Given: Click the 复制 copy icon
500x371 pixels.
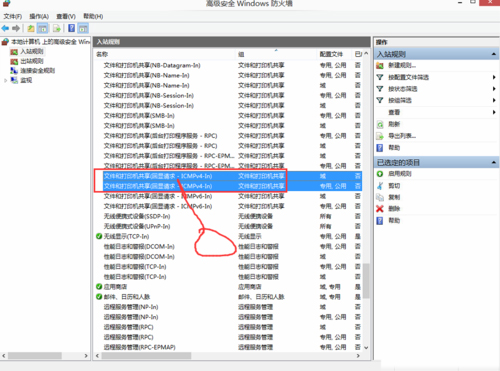Looking at the screenshot, I should click(x=380, y=197).
